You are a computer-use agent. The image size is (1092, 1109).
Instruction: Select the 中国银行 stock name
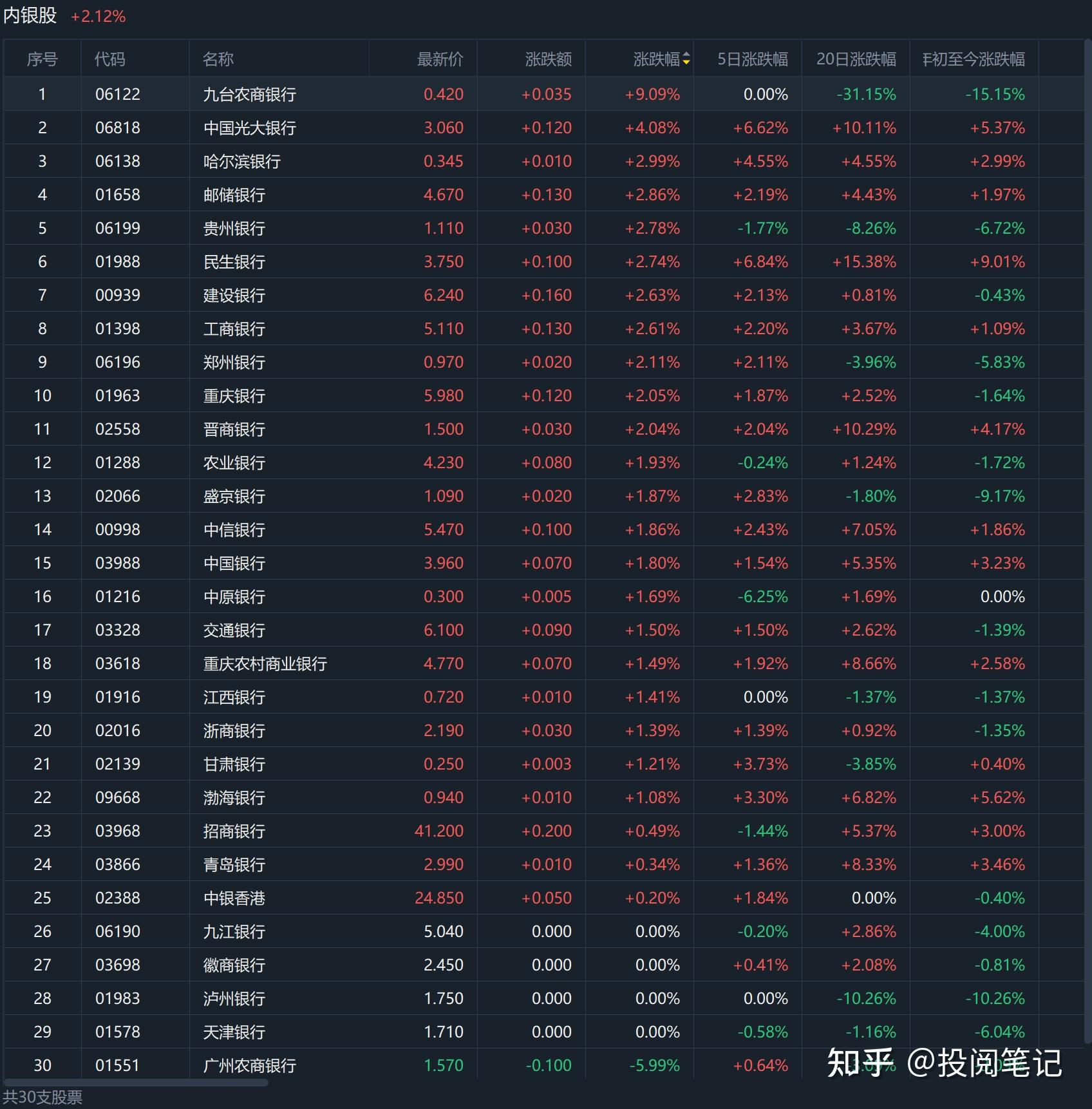234,563
